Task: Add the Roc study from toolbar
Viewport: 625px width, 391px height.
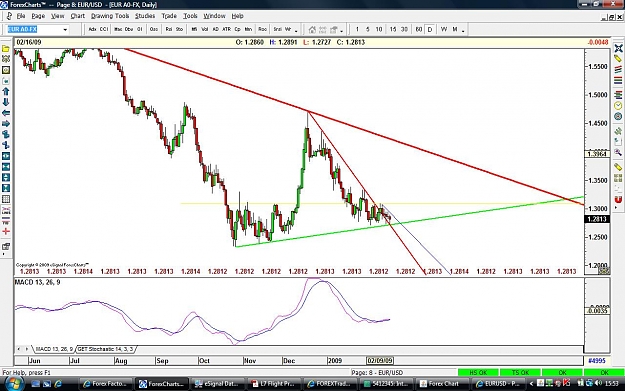Action: click(x=262, y=29)
